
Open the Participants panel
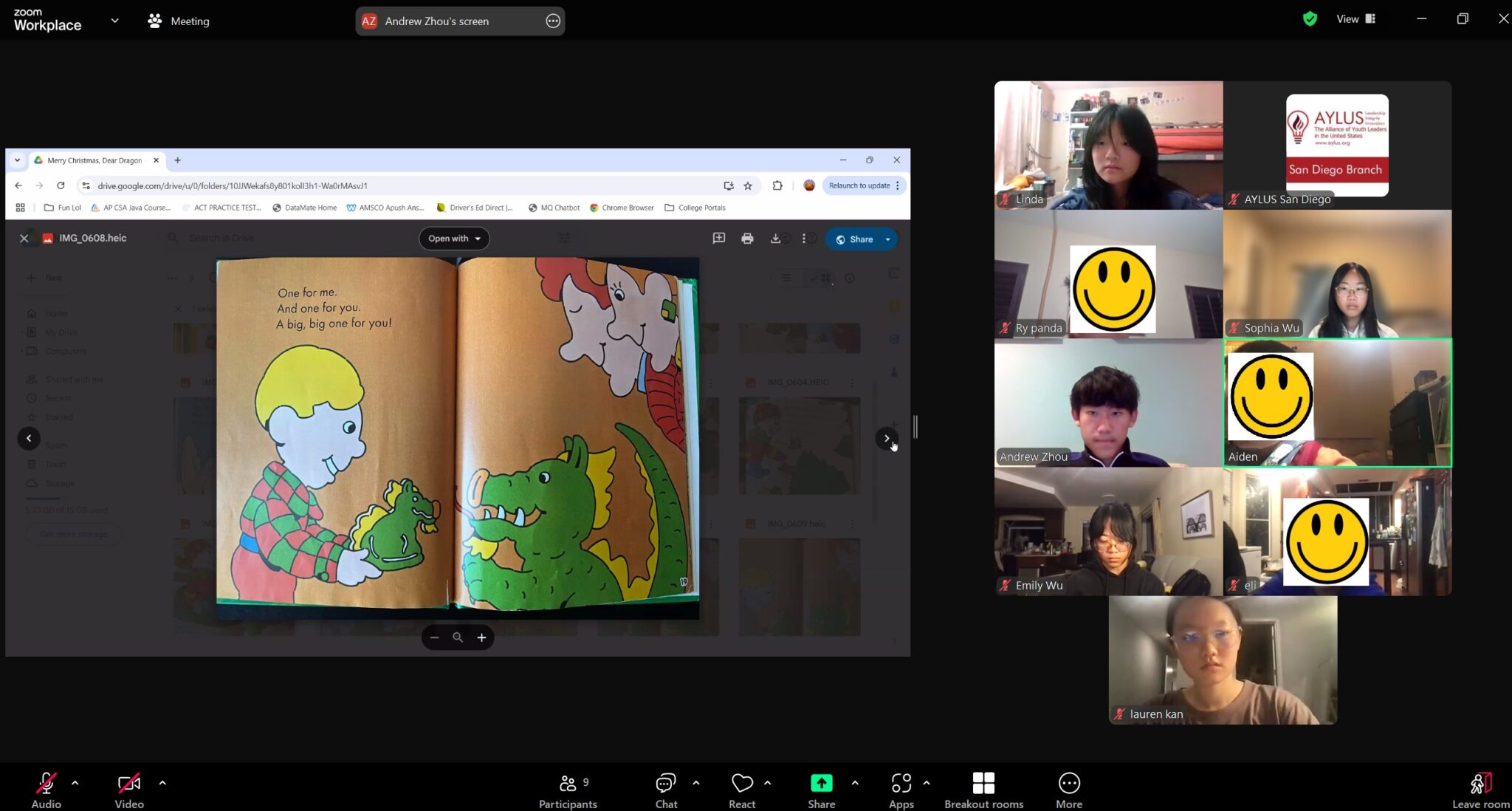(568, 789)
